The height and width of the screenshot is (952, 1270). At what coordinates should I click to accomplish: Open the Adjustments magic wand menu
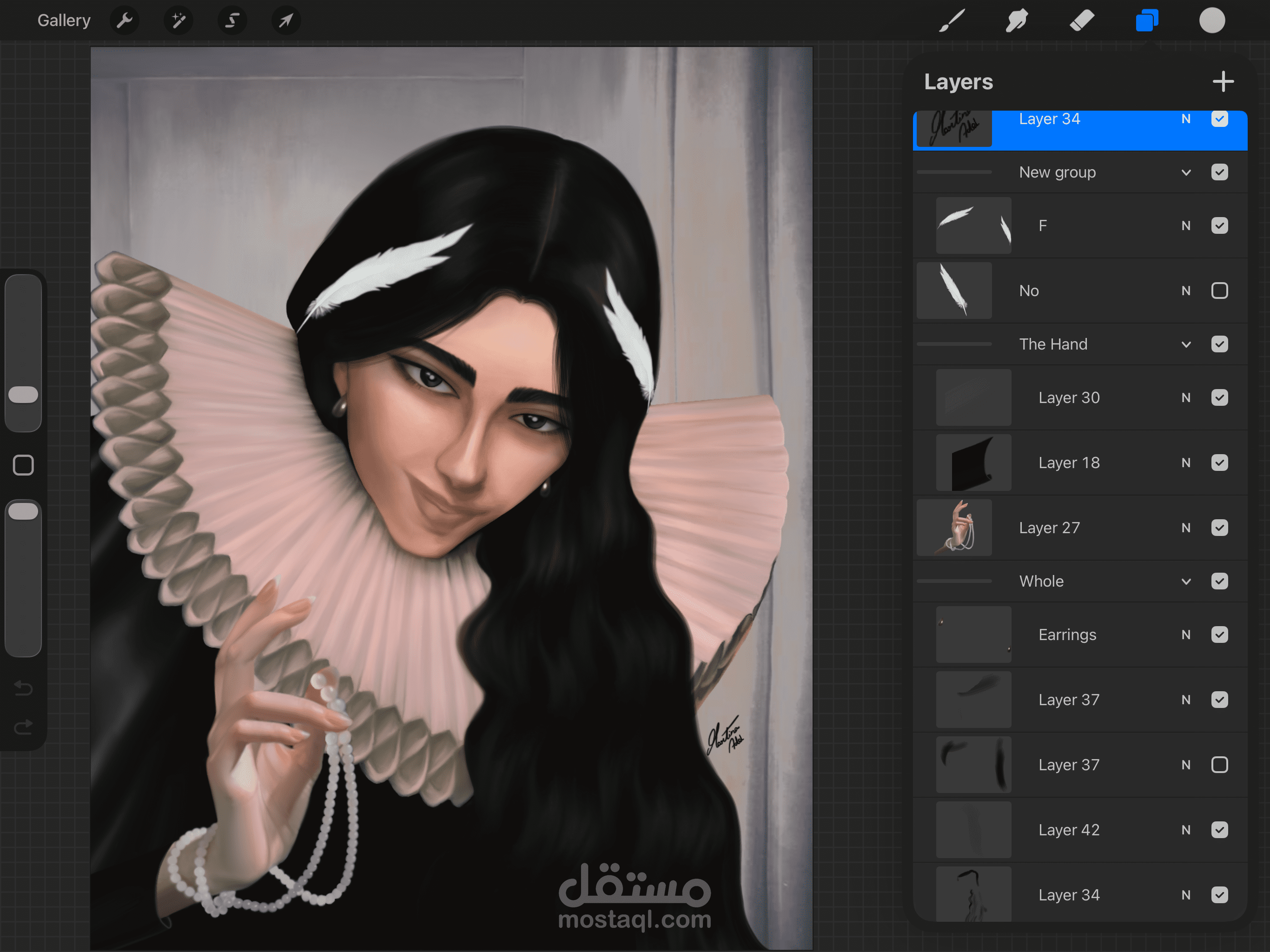179,20
